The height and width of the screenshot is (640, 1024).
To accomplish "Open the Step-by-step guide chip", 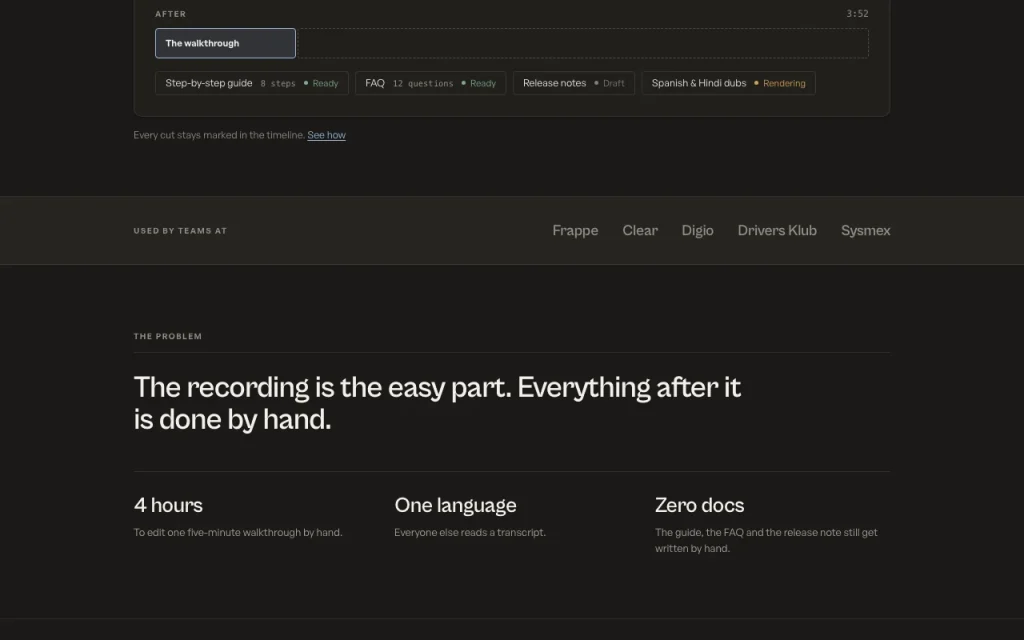I will point(251,83).
